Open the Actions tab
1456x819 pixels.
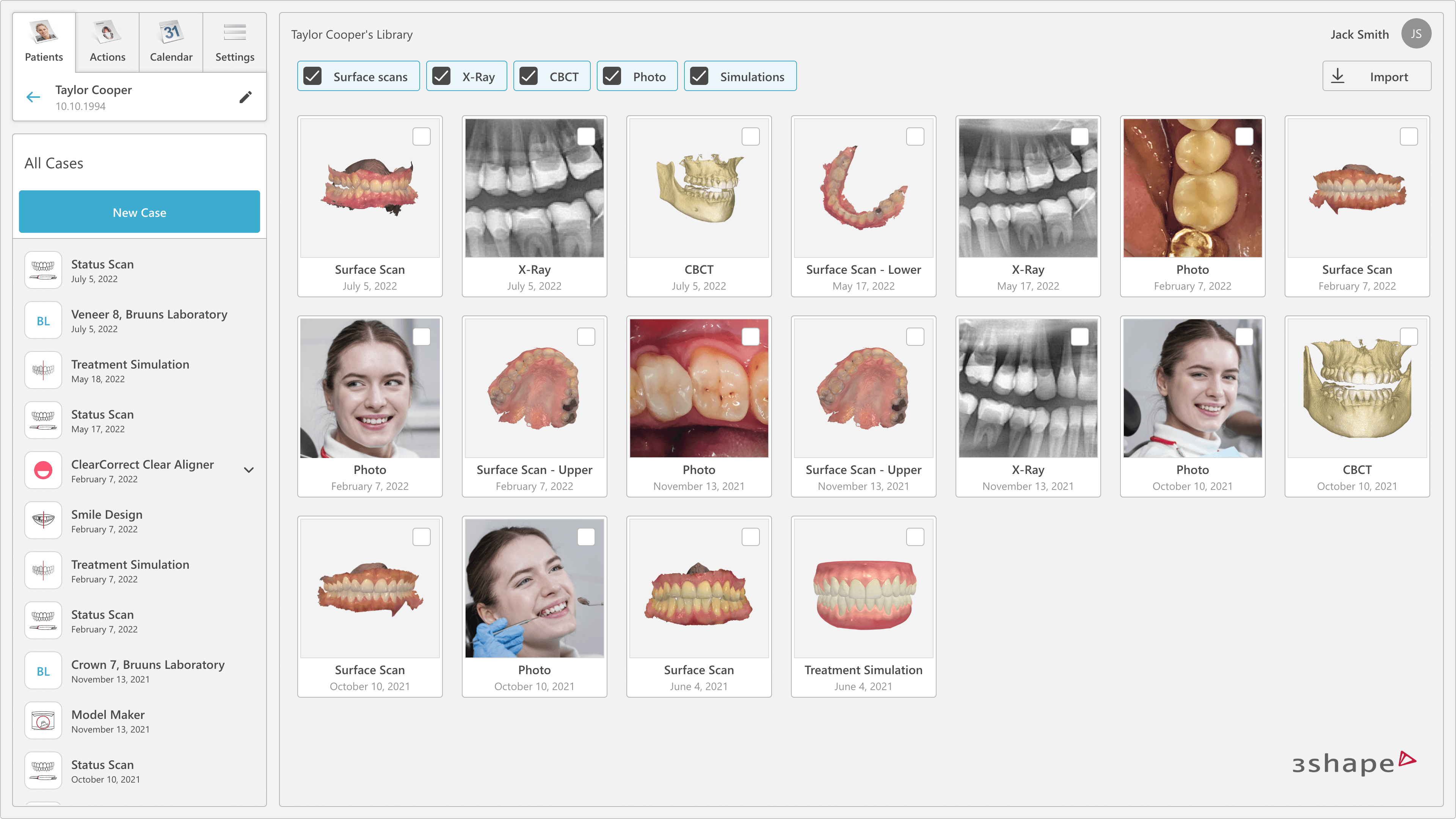pyautogui.click(x=107, y=42)
